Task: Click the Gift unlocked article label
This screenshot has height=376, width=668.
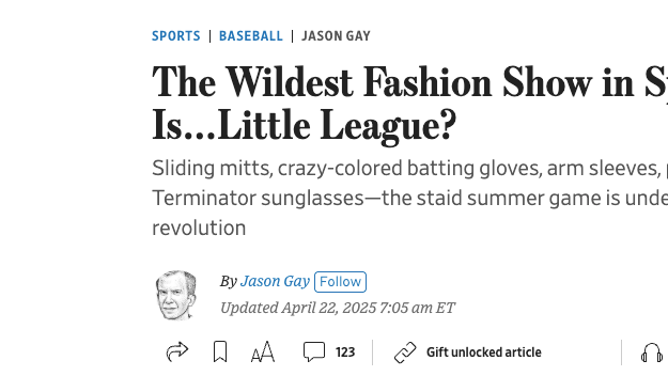Action: [x=484, y=353]
